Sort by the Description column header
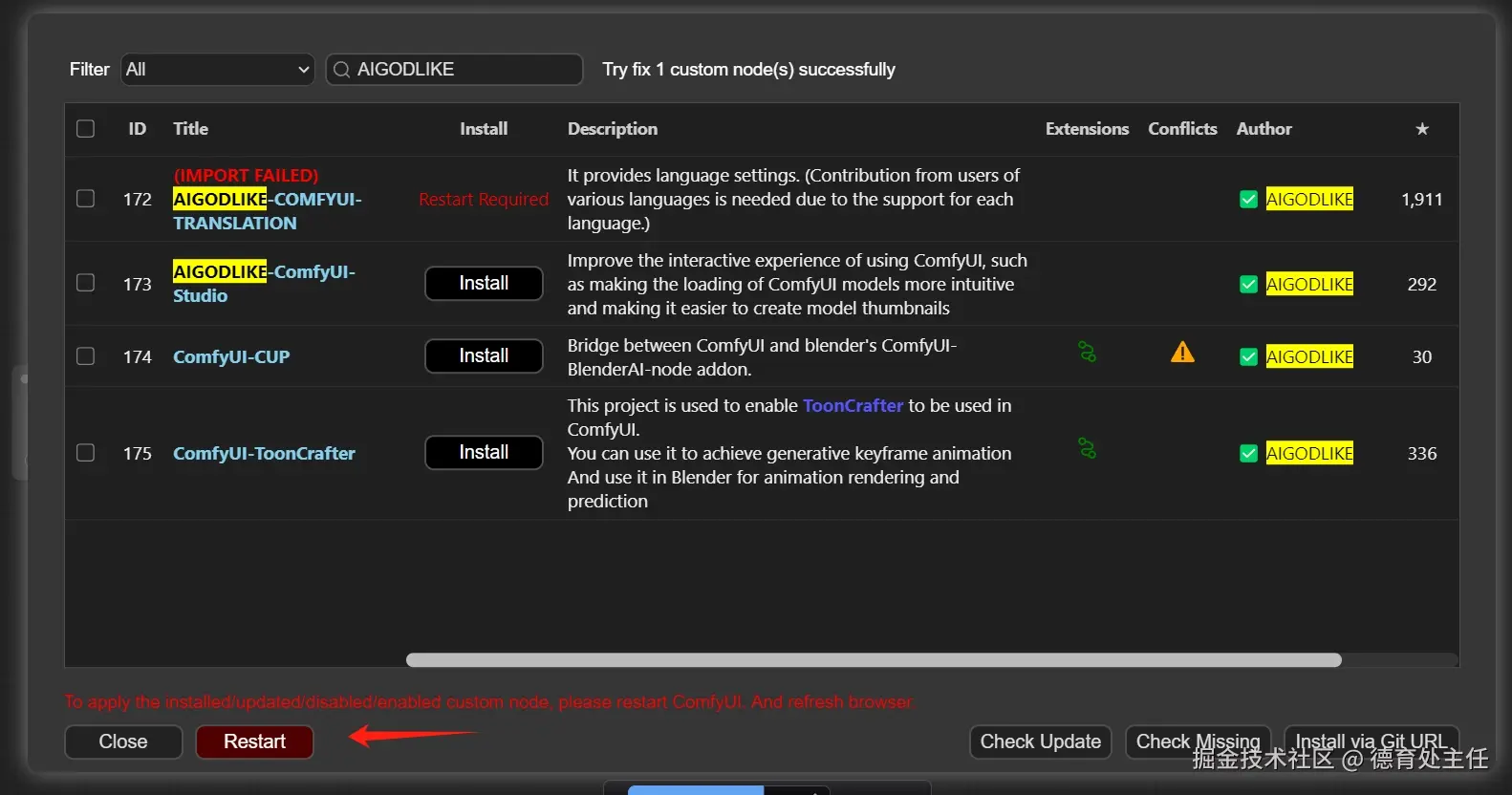1512x795 pixels. click(613, 129)
